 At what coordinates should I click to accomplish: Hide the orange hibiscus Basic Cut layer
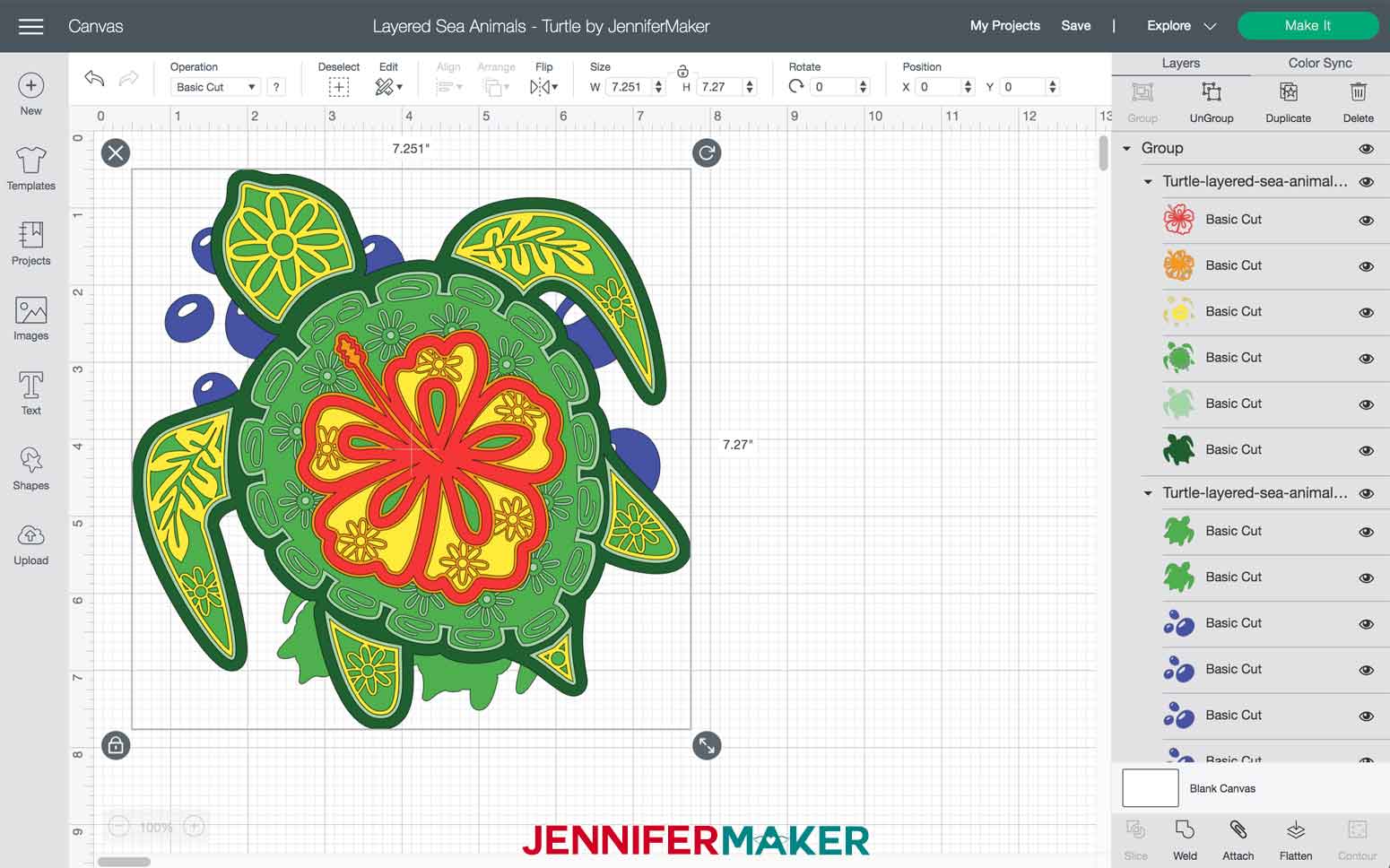pos(1366,266)
